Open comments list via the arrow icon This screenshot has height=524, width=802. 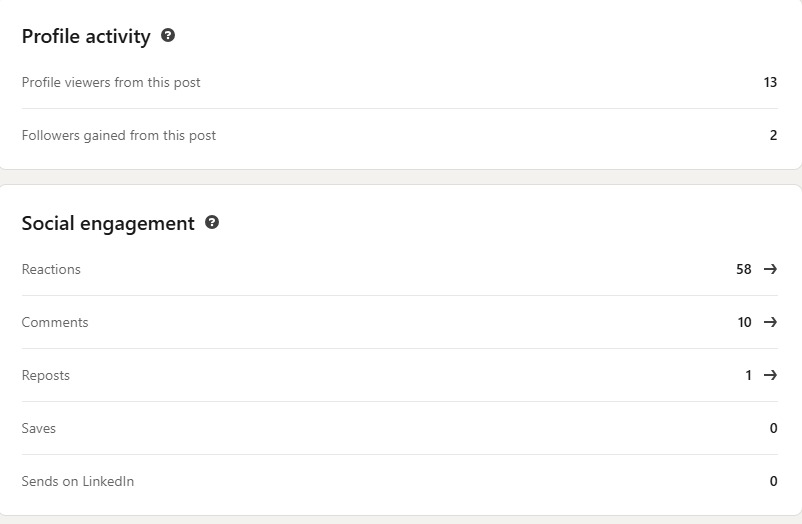pyautogui.click(x=770, y=322)
